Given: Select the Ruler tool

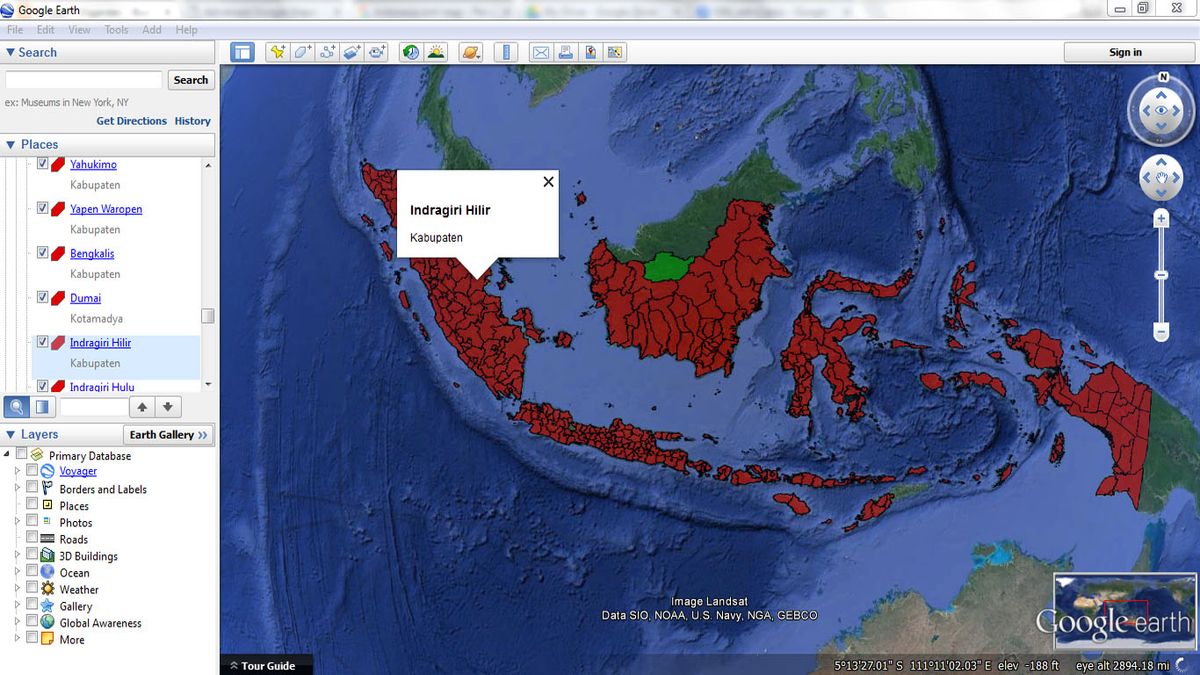Looking at the screenshot, I should point(506,52).
